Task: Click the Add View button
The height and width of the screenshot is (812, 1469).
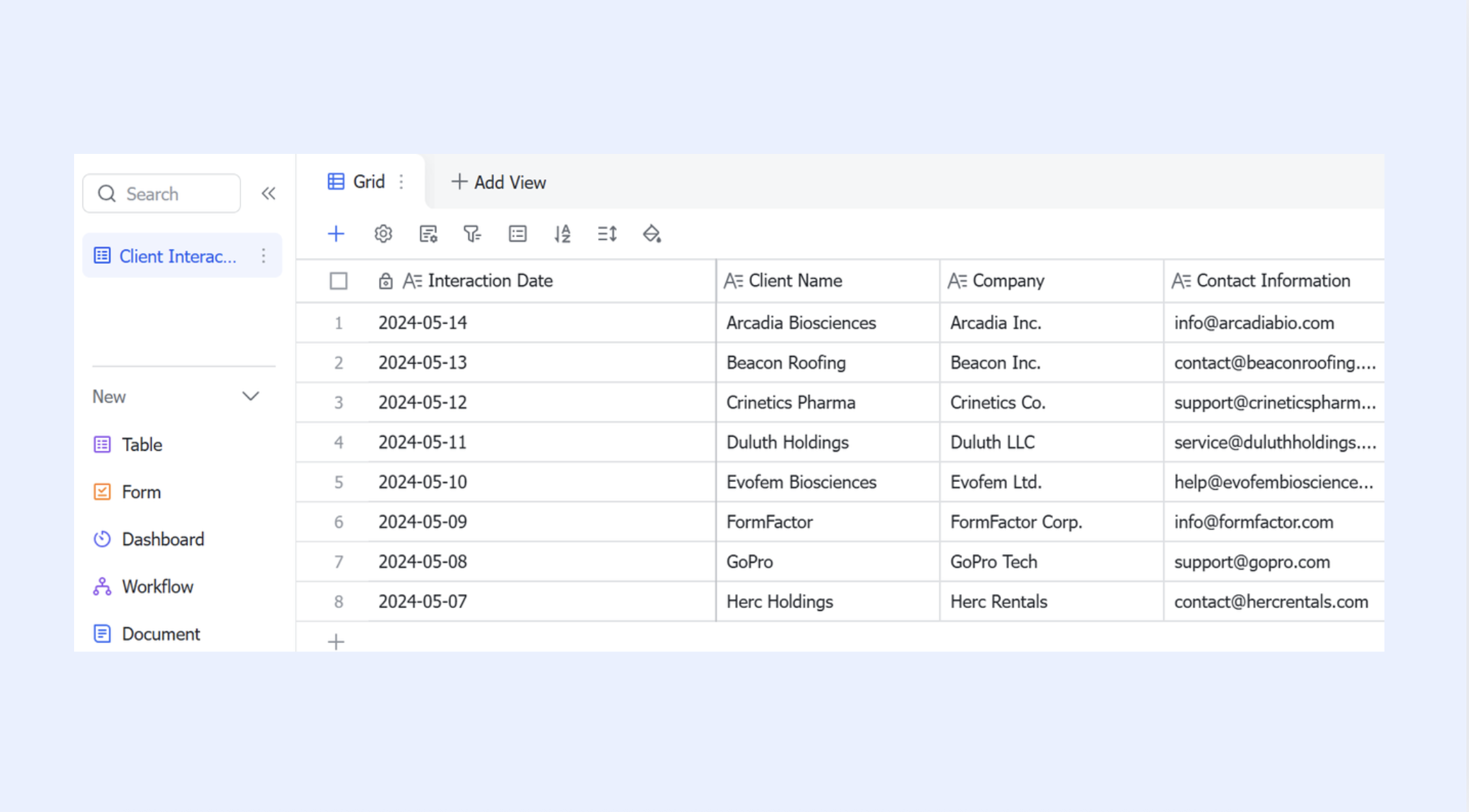Action: pyautogui.click(x=499, y=183)
